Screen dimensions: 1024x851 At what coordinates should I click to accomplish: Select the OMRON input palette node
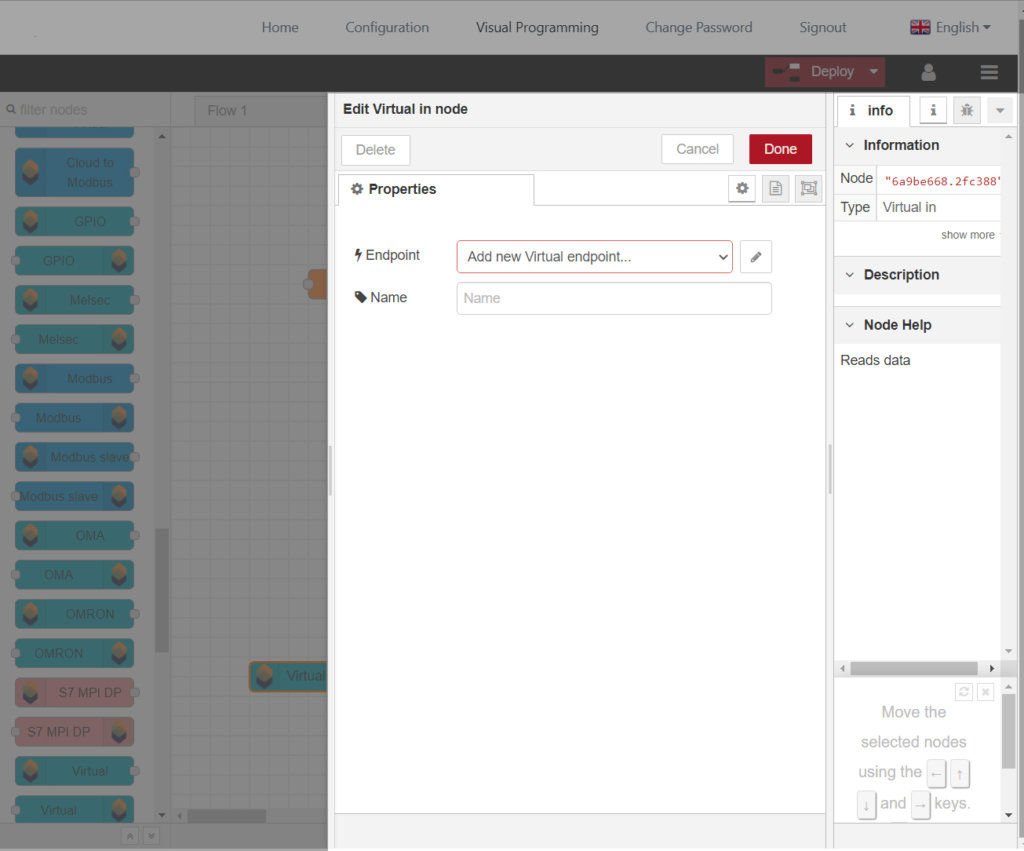(x=74, y=614)
